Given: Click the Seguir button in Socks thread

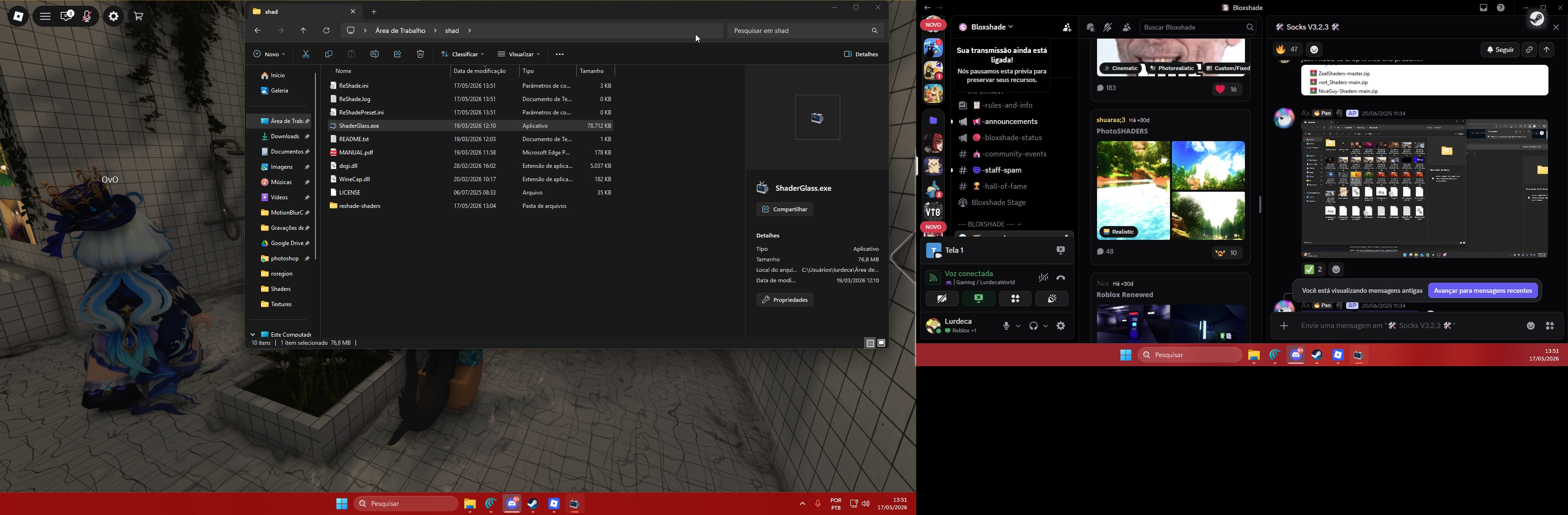Looking at the screenshot, I should point(1500,50).
